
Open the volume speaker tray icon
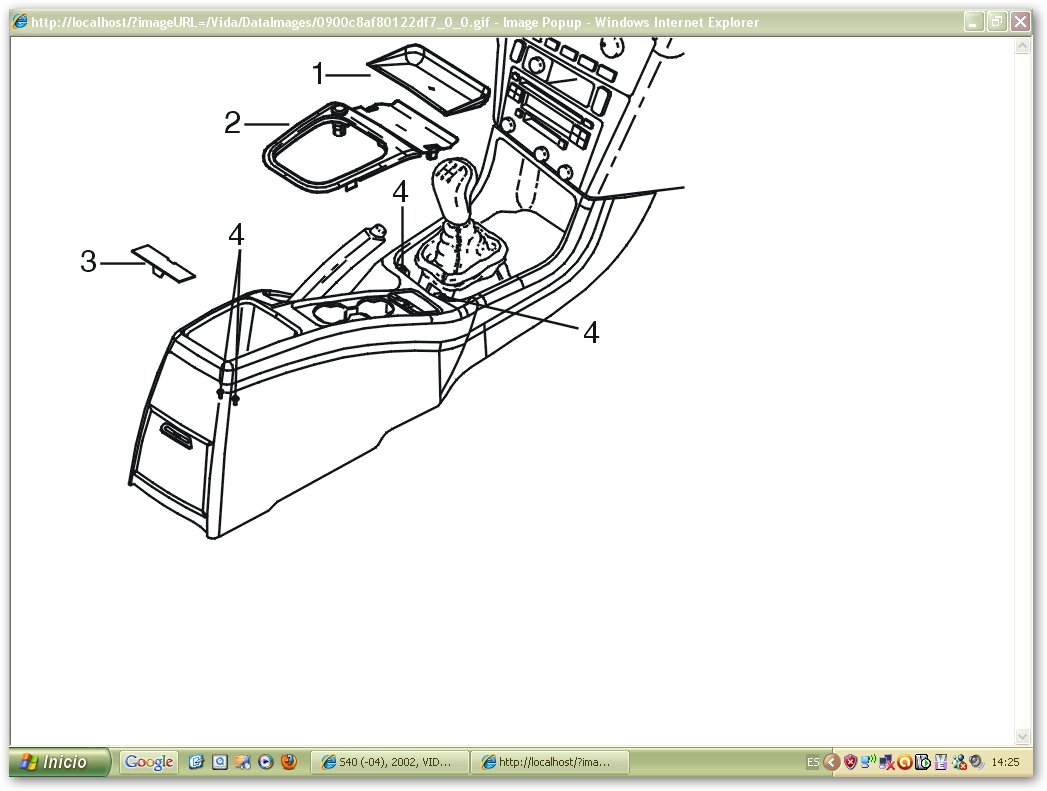(976, 762)
